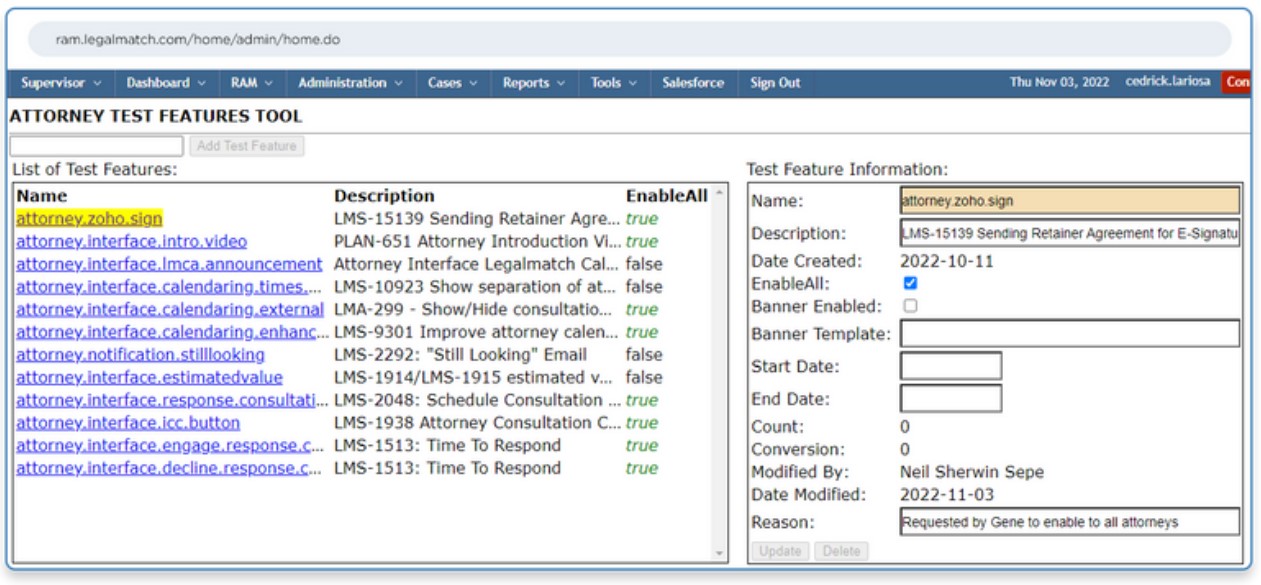Click the Salesforce menu item
Image resolution: width=1261 pixels, height=585 pixels.
pos(693,83)
